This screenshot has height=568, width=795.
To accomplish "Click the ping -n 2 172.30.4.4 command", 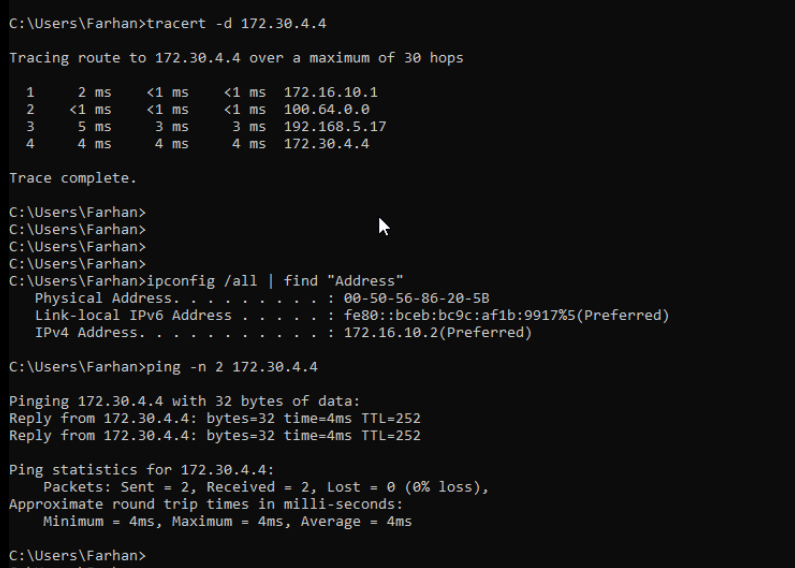I will pyautogui.click(x=232, y=367).
